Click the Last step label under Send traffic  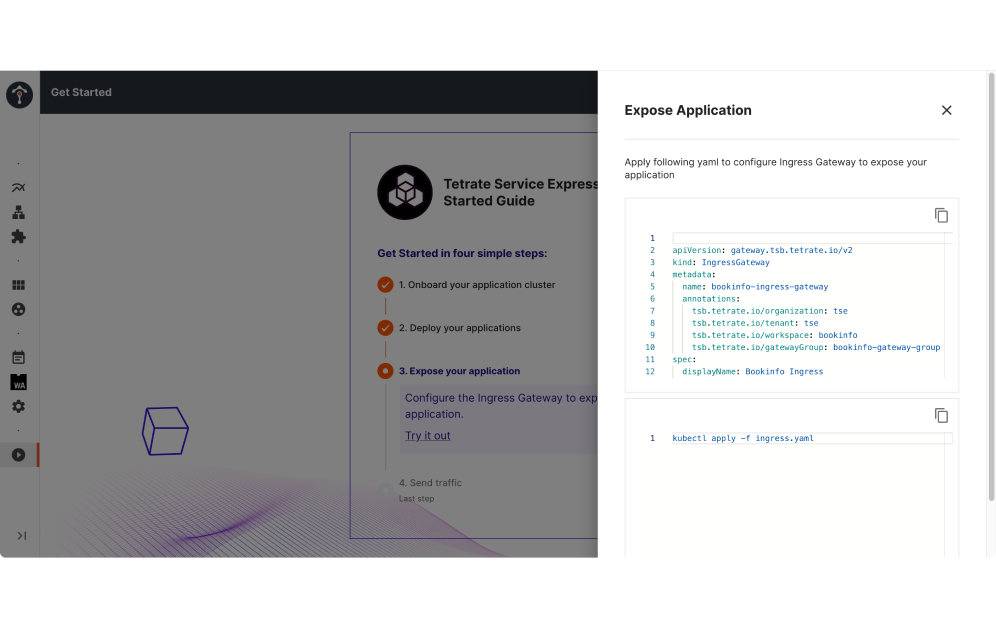416,498
